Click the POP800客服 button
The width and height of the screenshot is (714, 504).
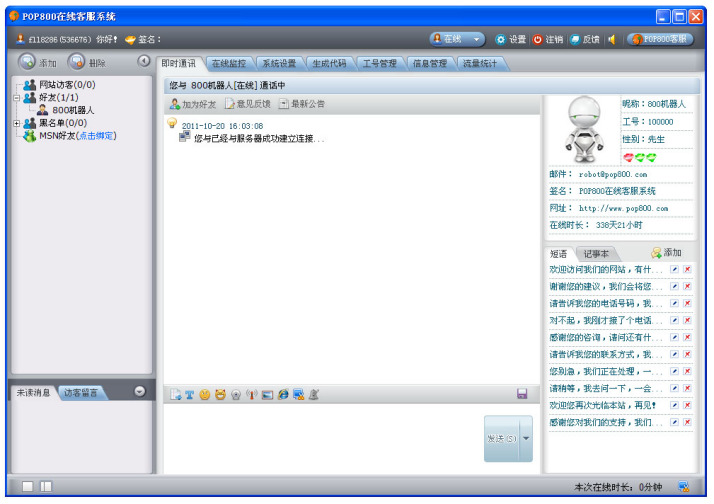coord(660,40)
